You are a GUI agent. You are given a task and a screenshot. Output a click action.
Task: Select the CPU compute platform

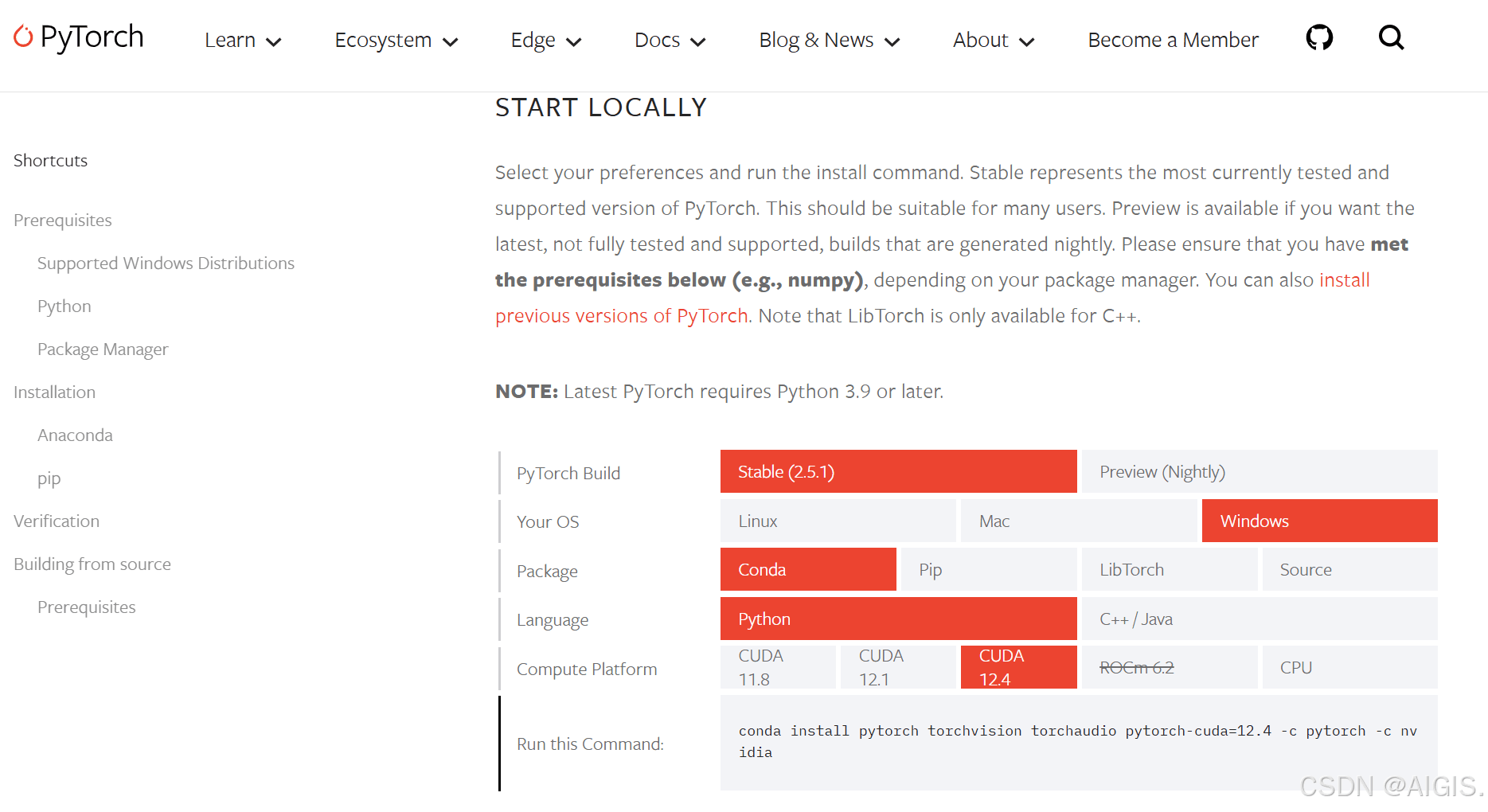point(1349,668)
